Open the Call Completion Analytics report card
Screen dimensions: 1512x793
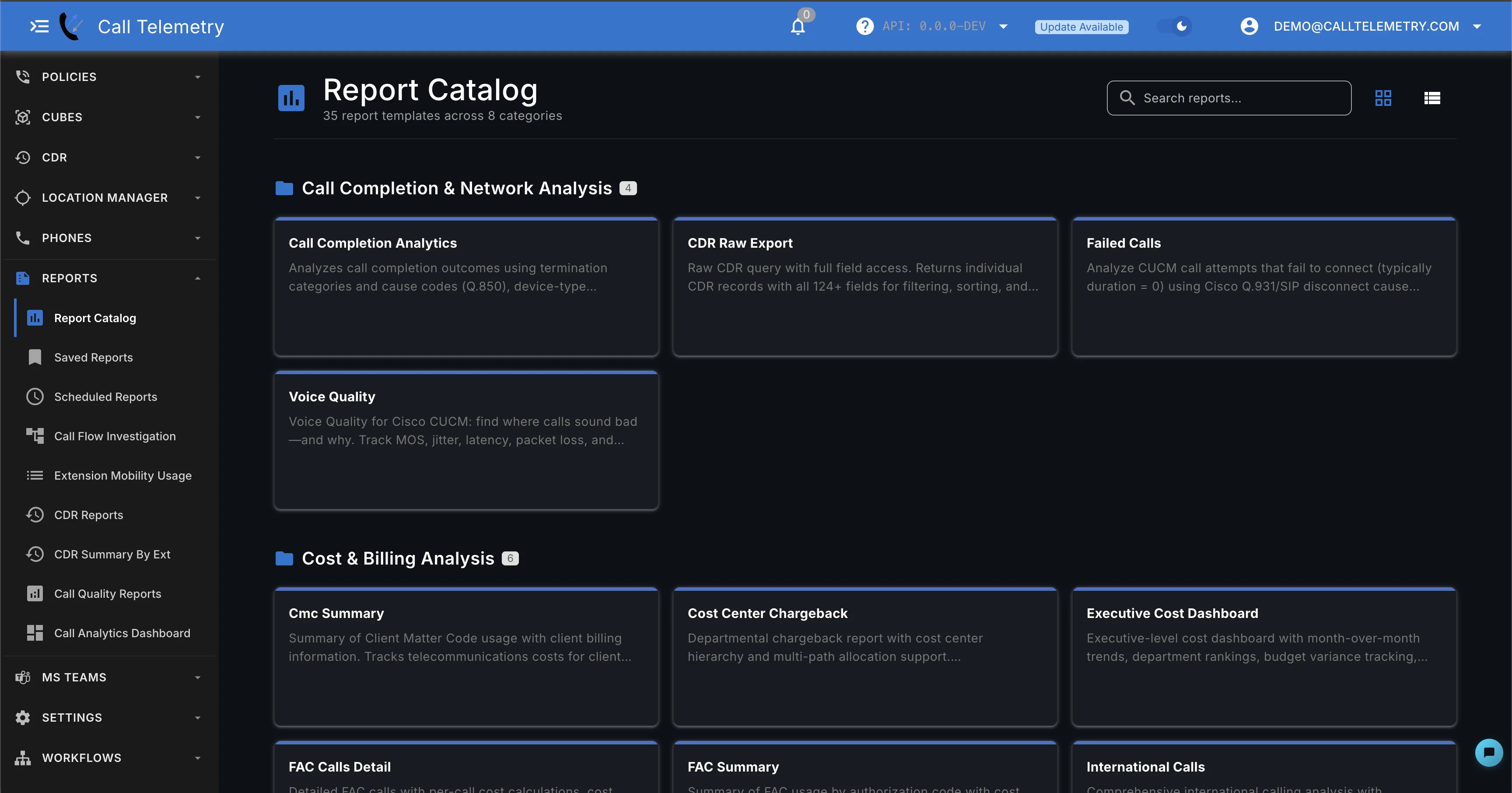[x=466, y=287]
